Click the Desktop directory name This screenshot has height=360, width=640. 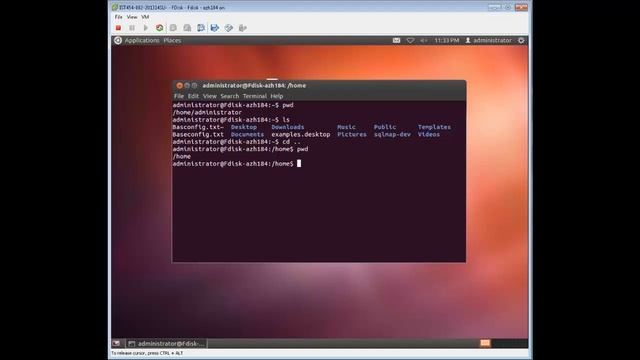[244, 127]
